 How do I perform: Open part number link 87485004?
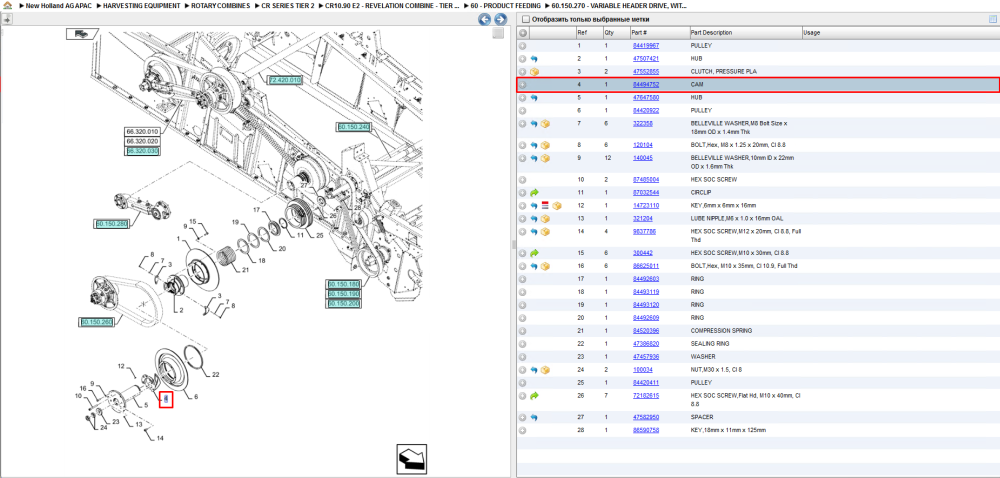click(x=645, y=180)
